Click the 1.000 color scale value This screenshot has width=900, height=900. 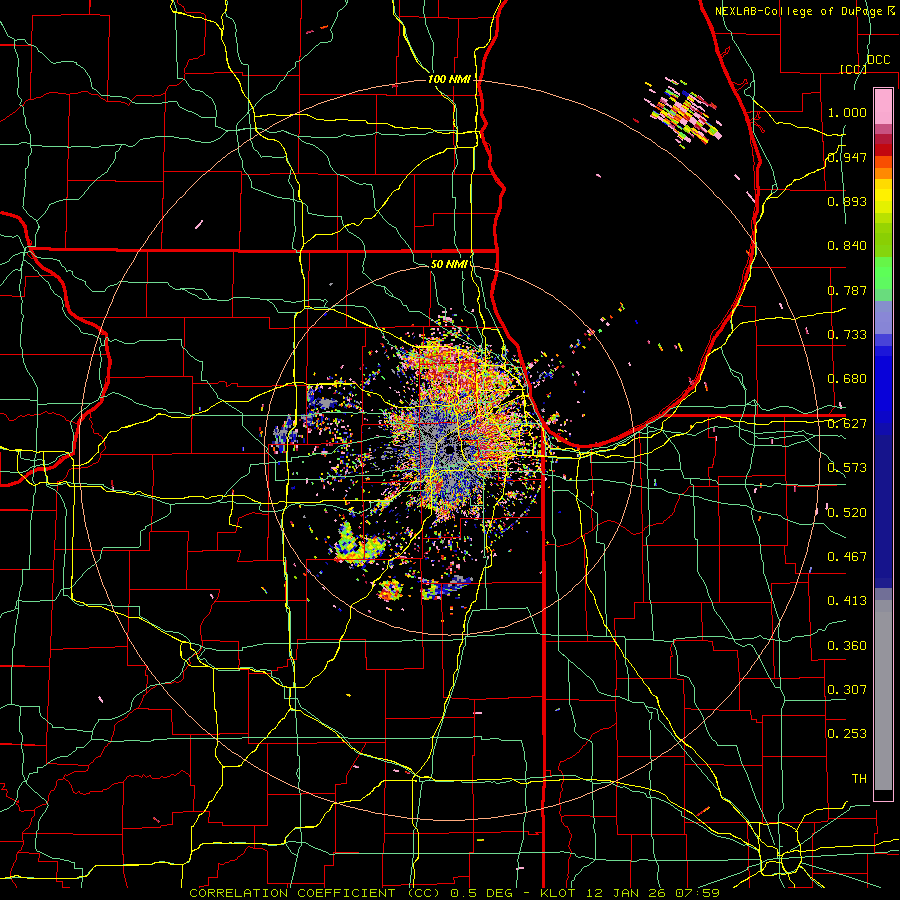click(847, 112)
